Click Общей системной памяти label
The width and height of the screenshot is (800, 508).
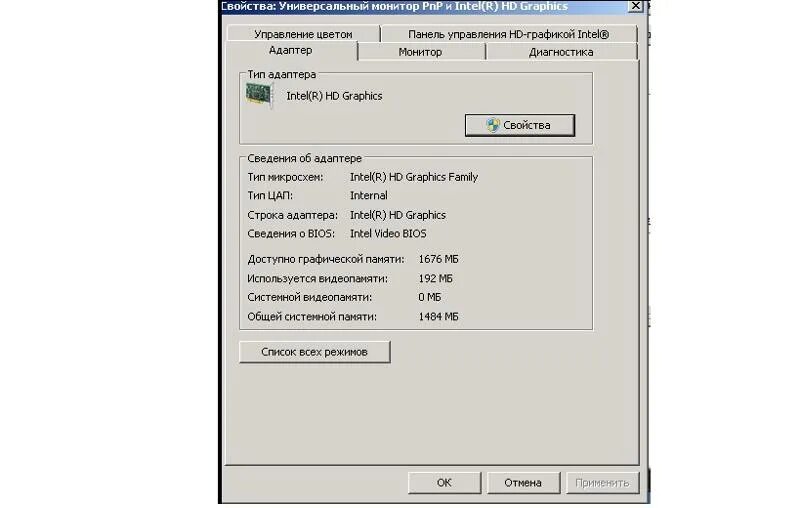[312, 317]
